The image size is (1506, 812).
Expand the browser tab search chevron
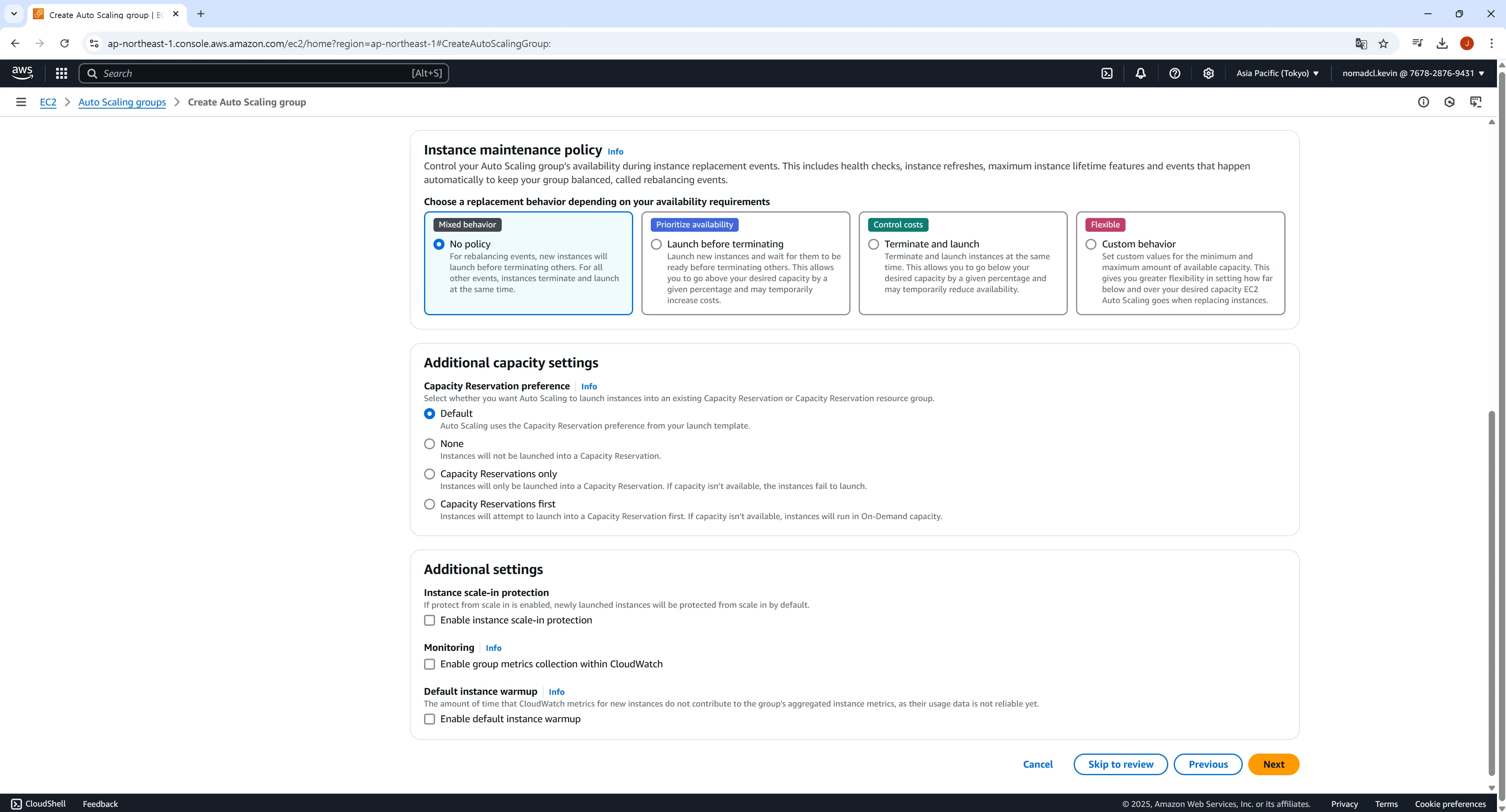(x=14, y=13)
